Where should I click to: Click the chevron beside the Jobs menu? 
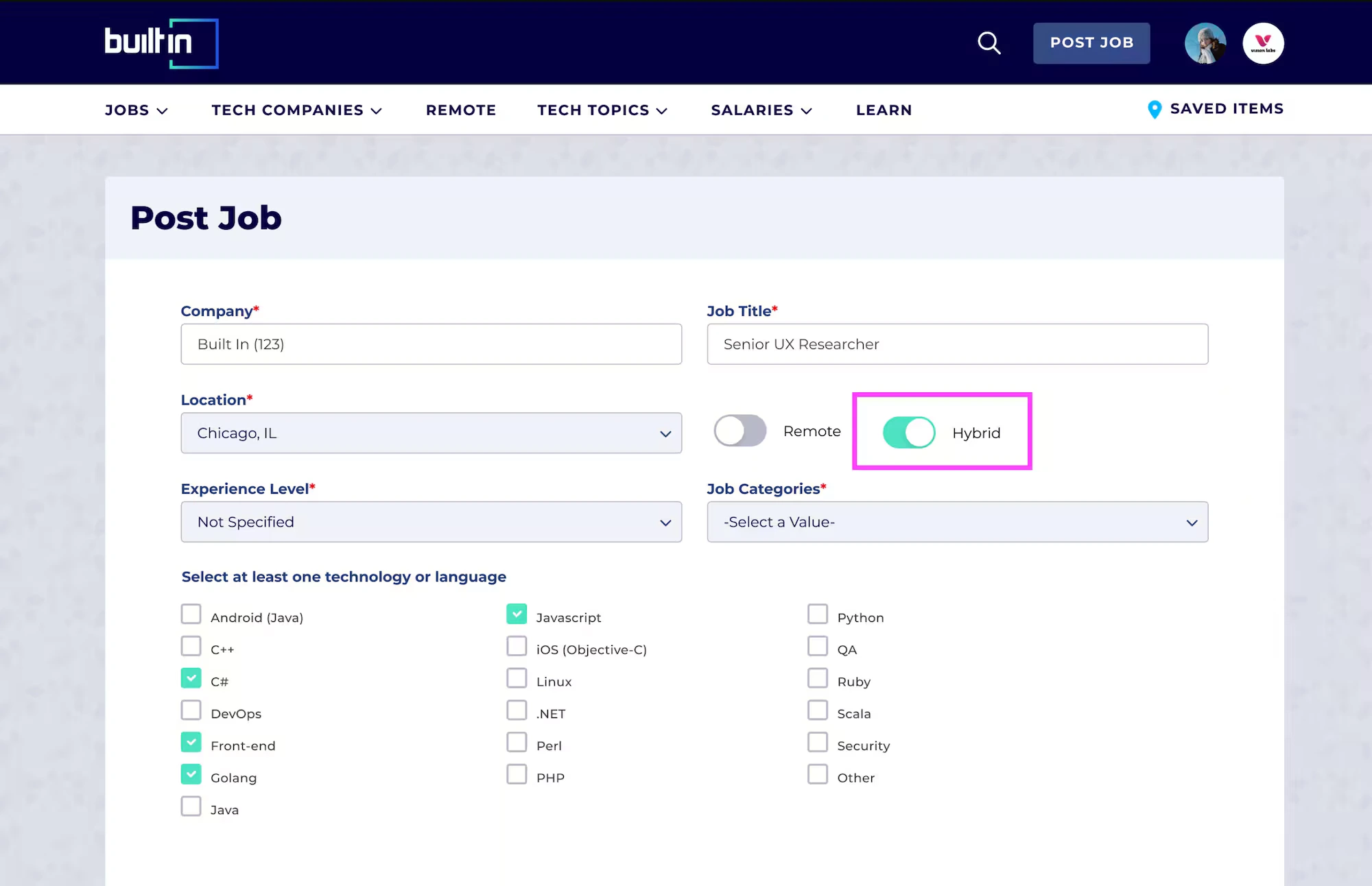pos(163,111)
